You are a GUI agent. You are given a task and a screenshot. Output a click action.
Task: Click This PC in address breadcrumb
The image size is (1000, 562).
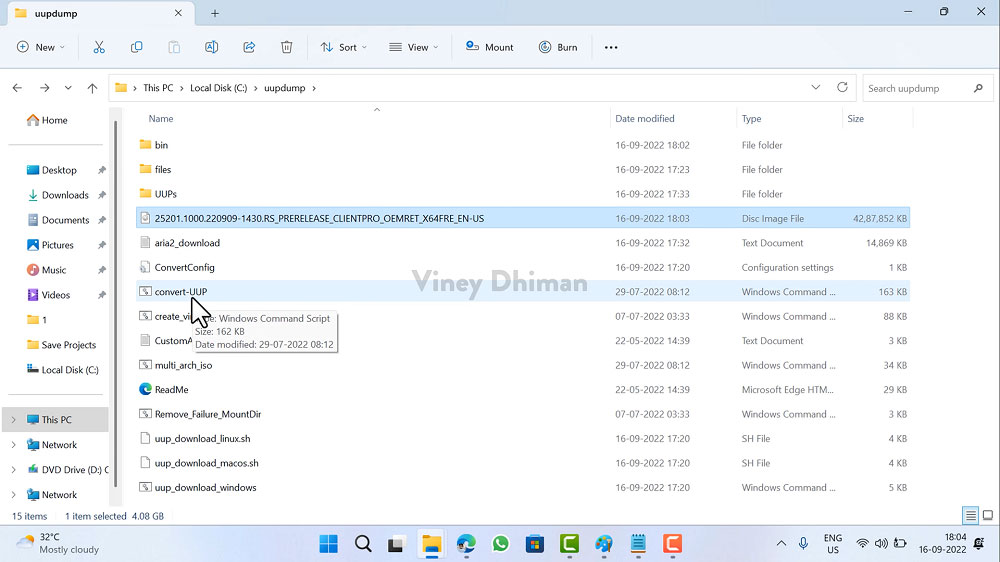click(x=158, y=88)
